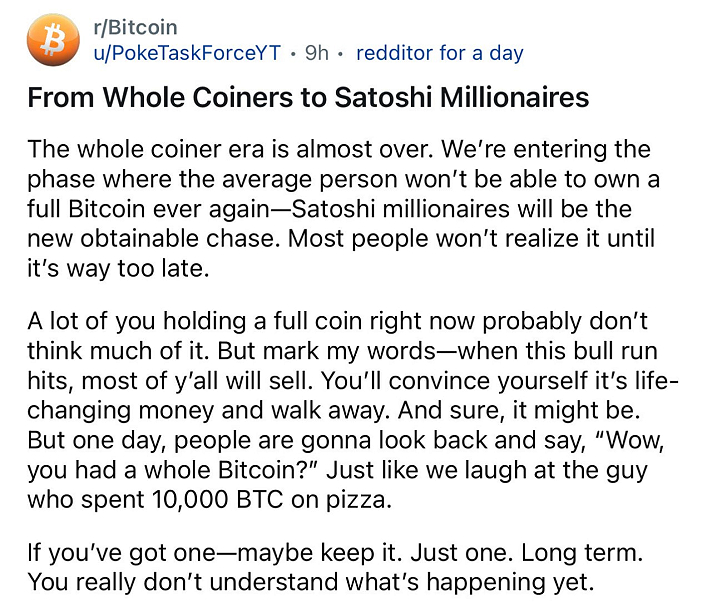Visit u/PokeTaskForceYT's profile

tap(186, 53)
